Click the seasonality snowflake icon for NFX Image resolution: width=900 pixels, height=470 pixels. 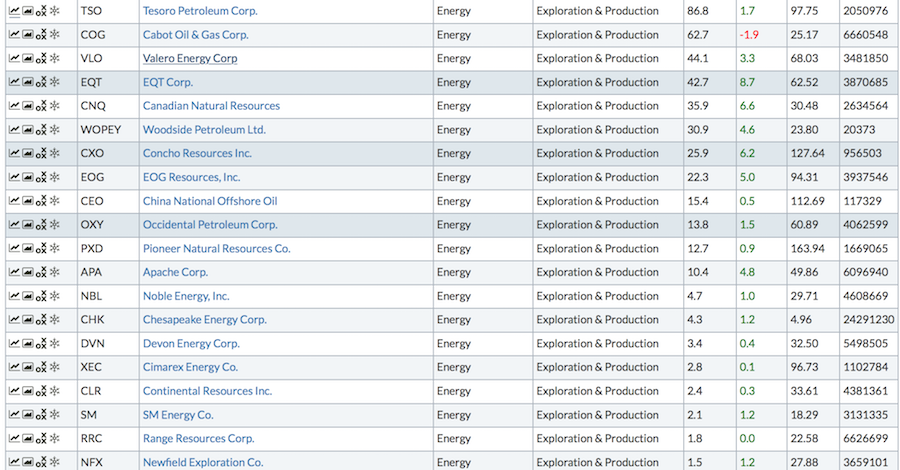(x=55, y=461)
